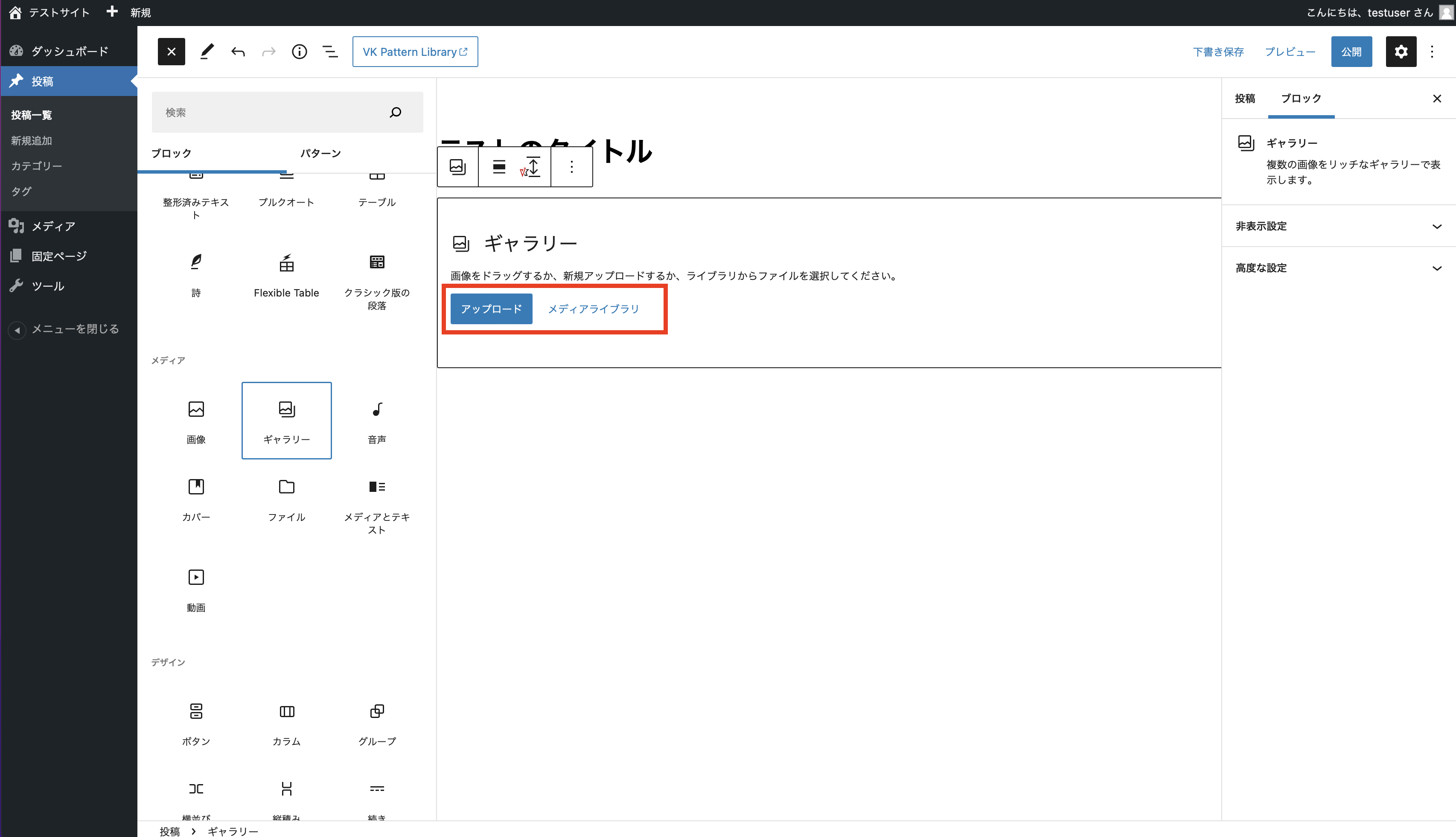Viewport: 1456px width, 837px height.
Task: Close the block inserter panel
Action: click(172, 52)
